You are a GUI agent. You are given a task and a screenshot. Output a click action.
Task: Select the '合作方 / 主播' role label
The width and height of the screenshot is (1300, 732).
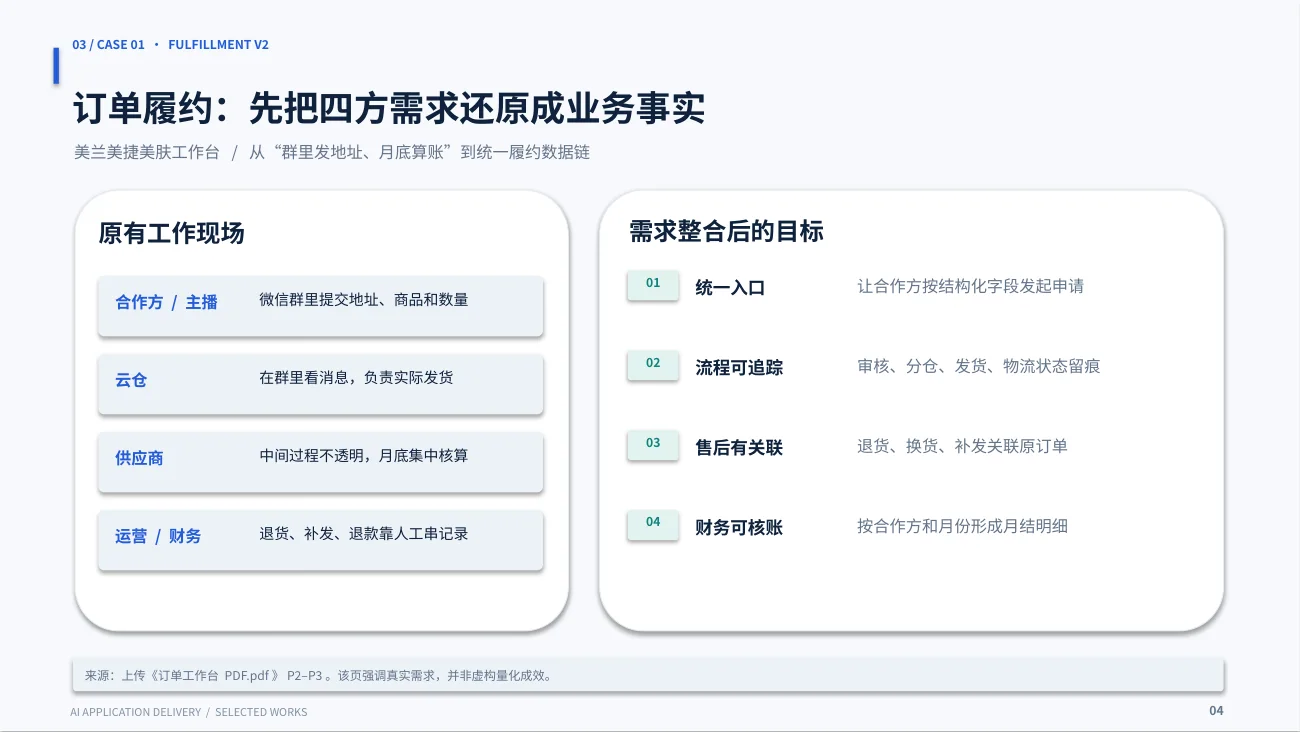pos(166,302)
